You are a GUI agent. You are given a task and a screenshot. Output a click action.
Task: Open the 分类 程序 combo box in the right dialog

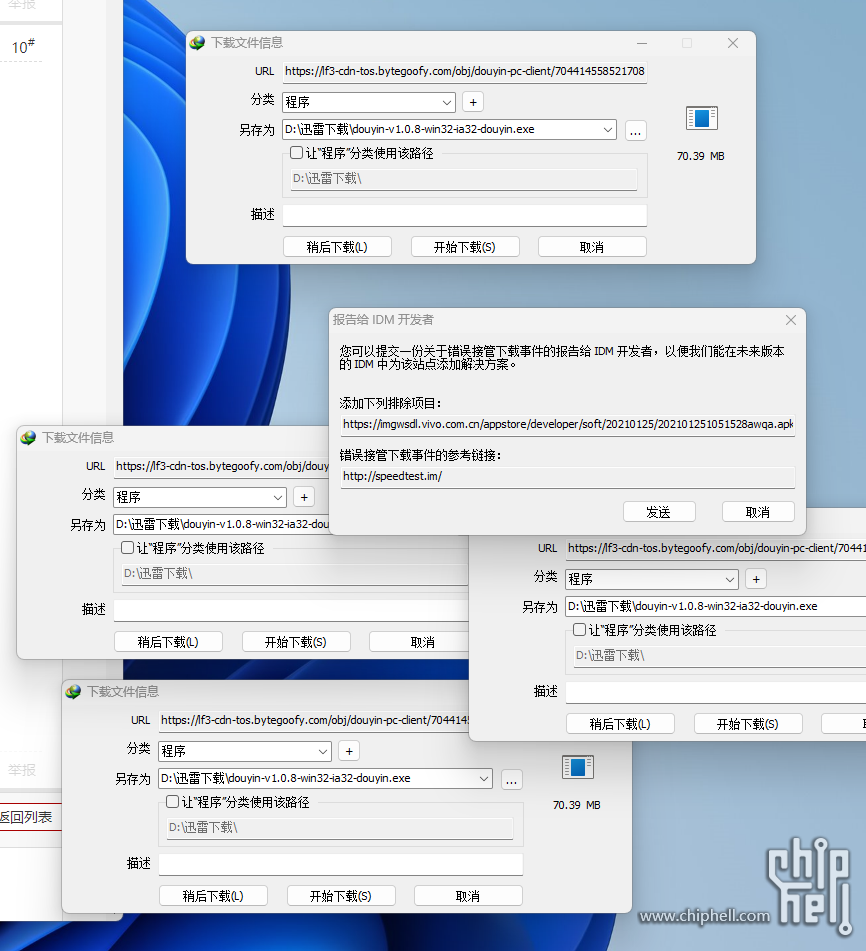click(x=652, y=579)
